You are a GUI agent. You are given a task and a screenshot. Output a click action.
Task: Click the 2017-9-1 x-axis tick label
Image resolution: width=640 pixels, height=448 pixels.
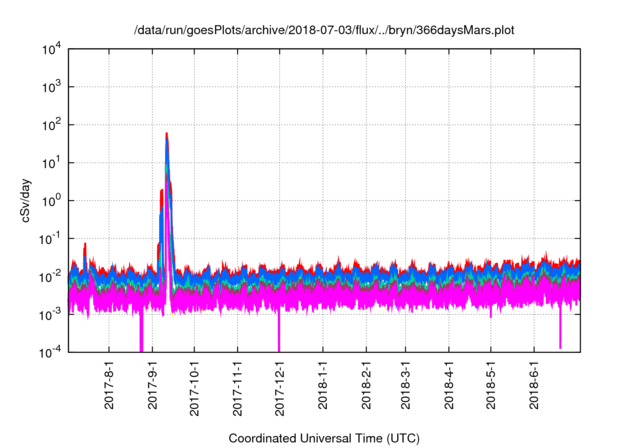(153, 385)
